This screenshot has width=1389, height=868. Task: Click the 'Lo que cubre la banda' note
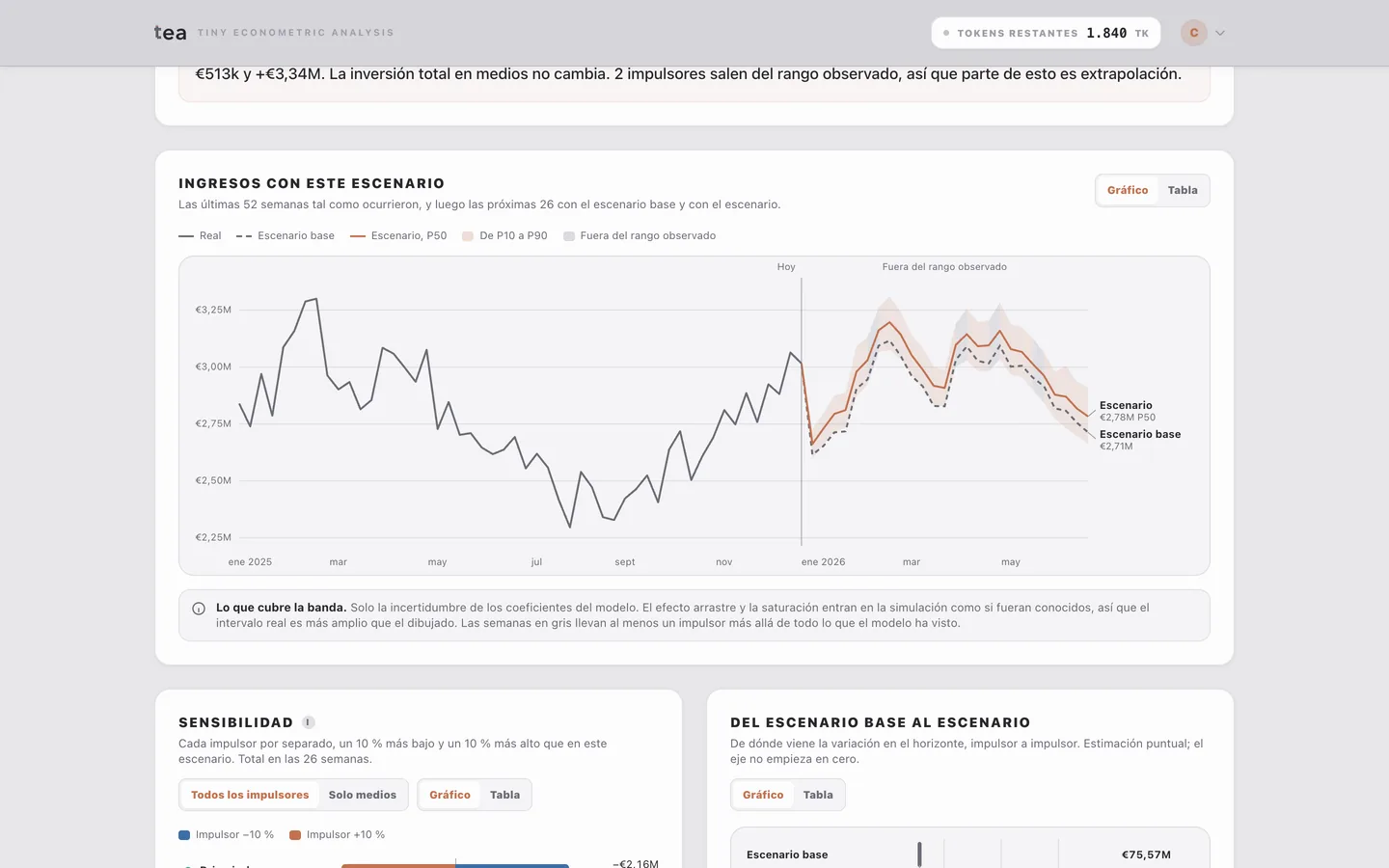(694, 615)
